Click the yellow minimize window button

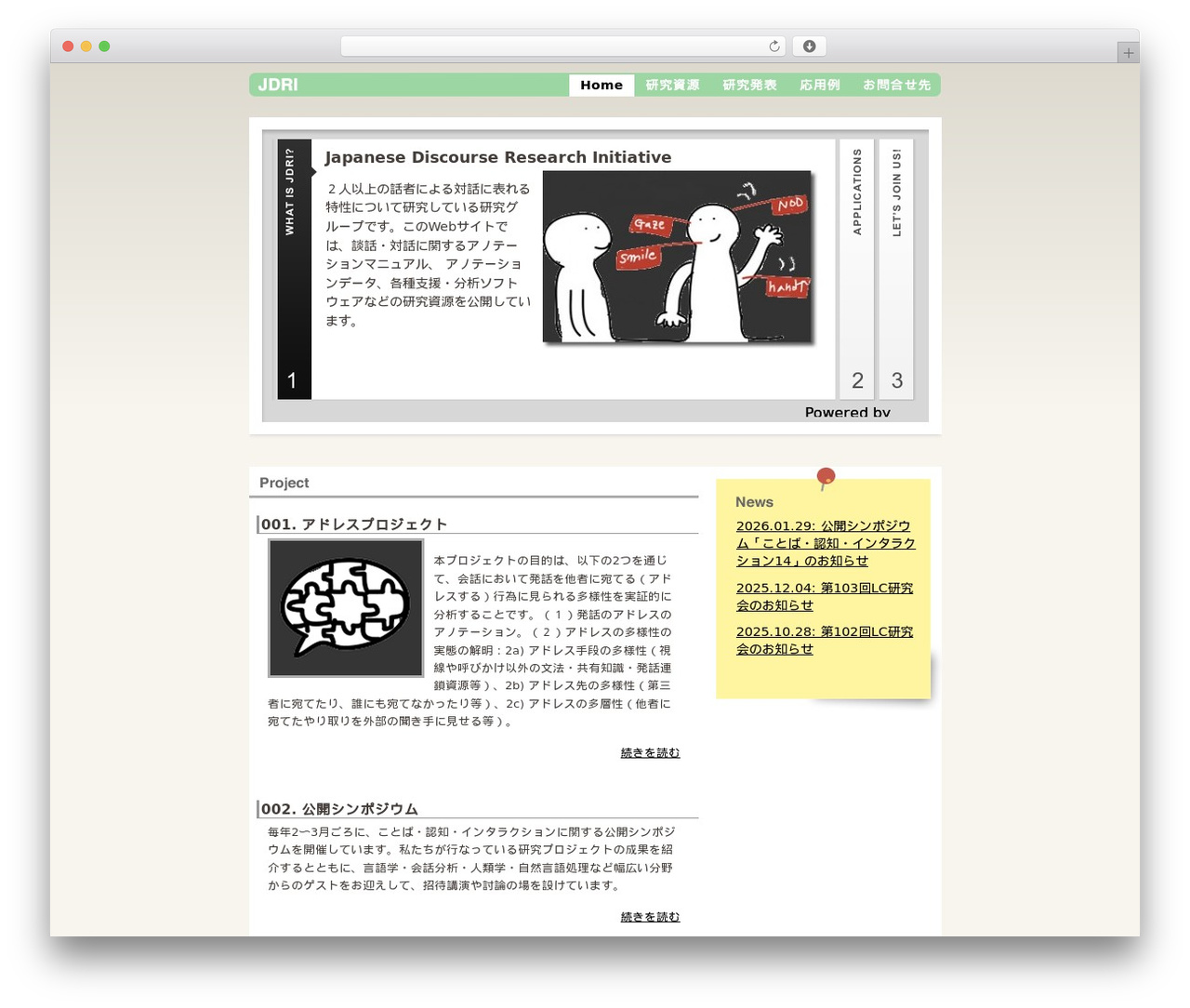click(86, 46)
